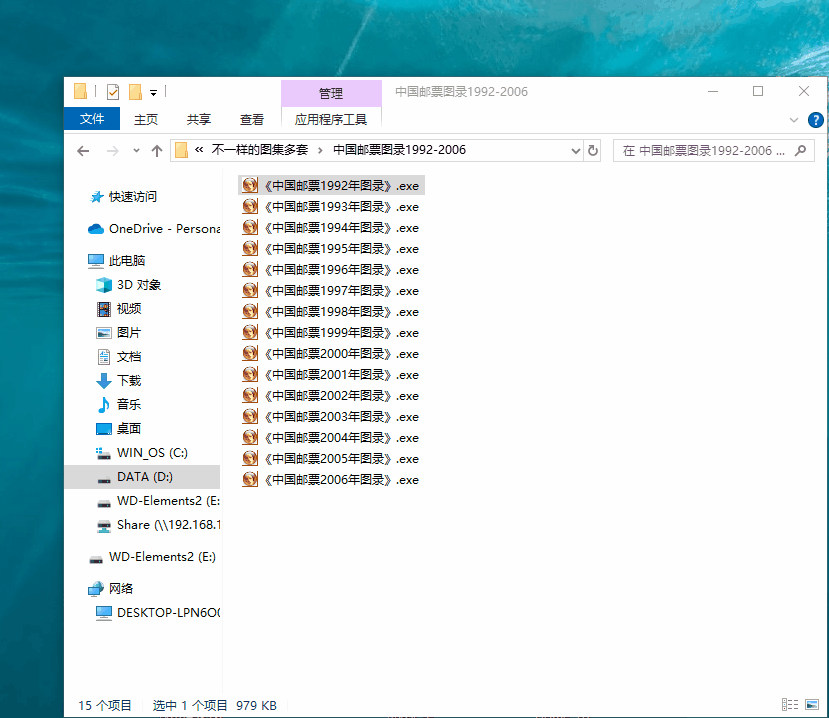Switch to the 查看 ribbon tab
This screenshot has height=718, width=829.
pos(252,119)
